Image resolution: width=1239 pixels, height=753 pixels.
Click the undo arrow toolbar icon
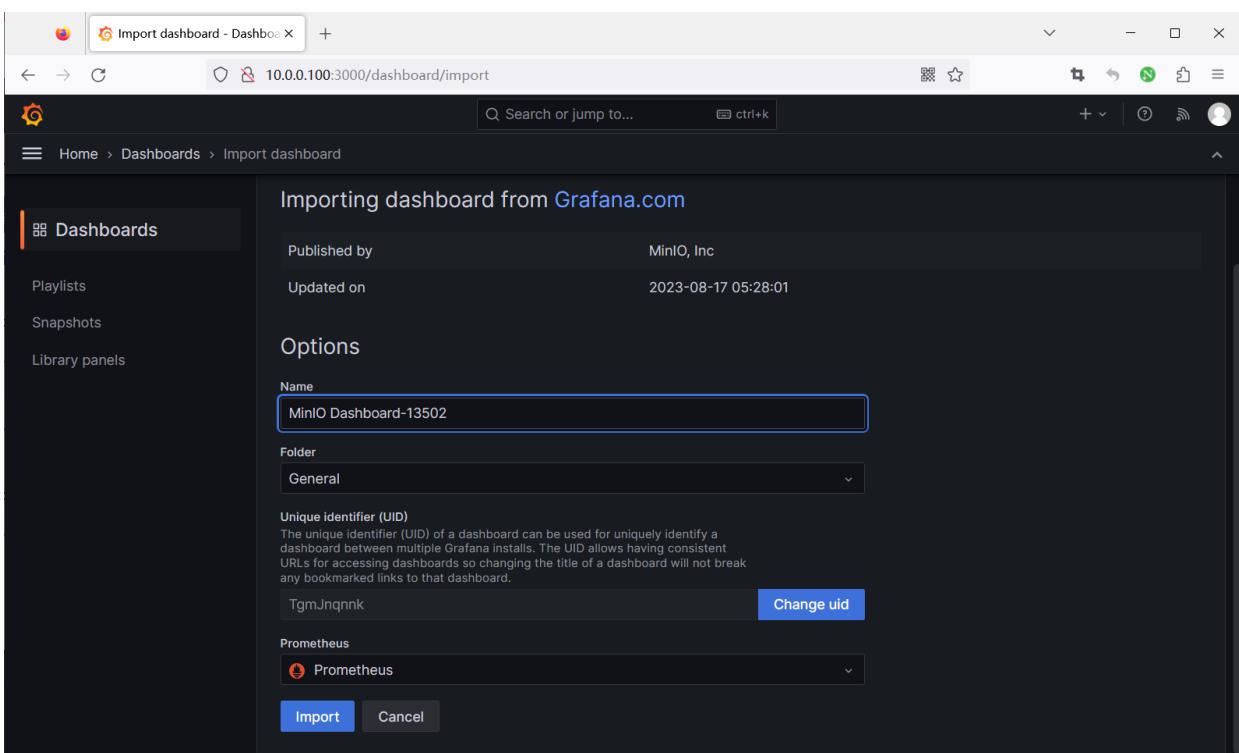[1114, 73]
